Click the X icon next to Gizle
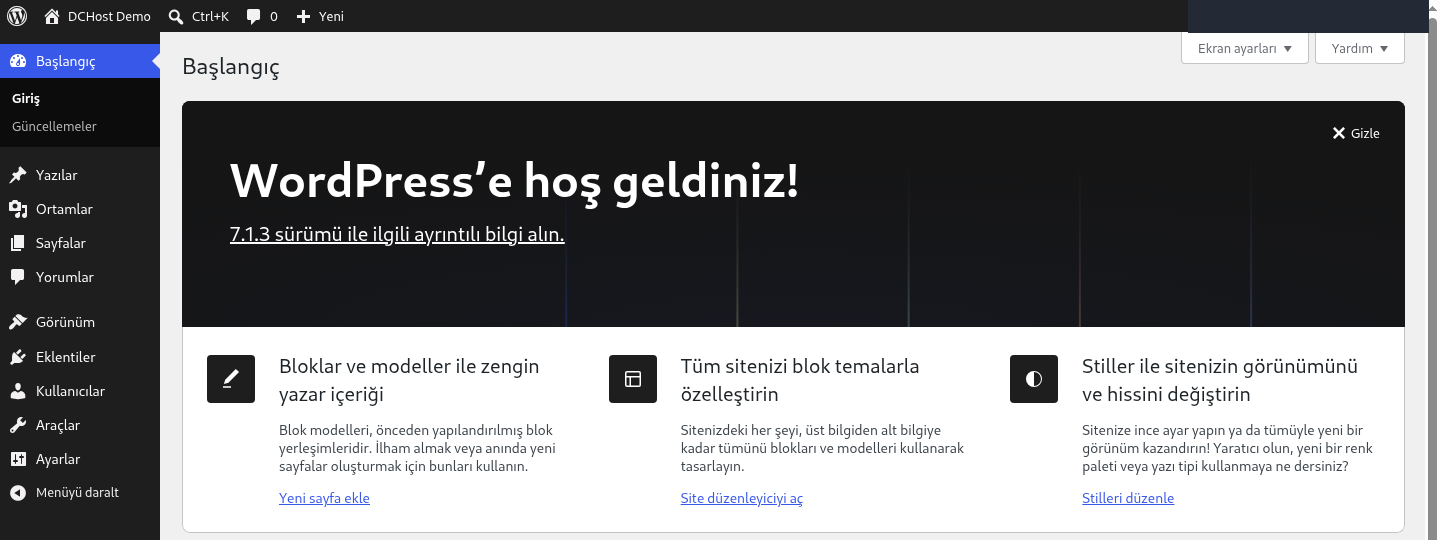 (x=1339, y=133)
